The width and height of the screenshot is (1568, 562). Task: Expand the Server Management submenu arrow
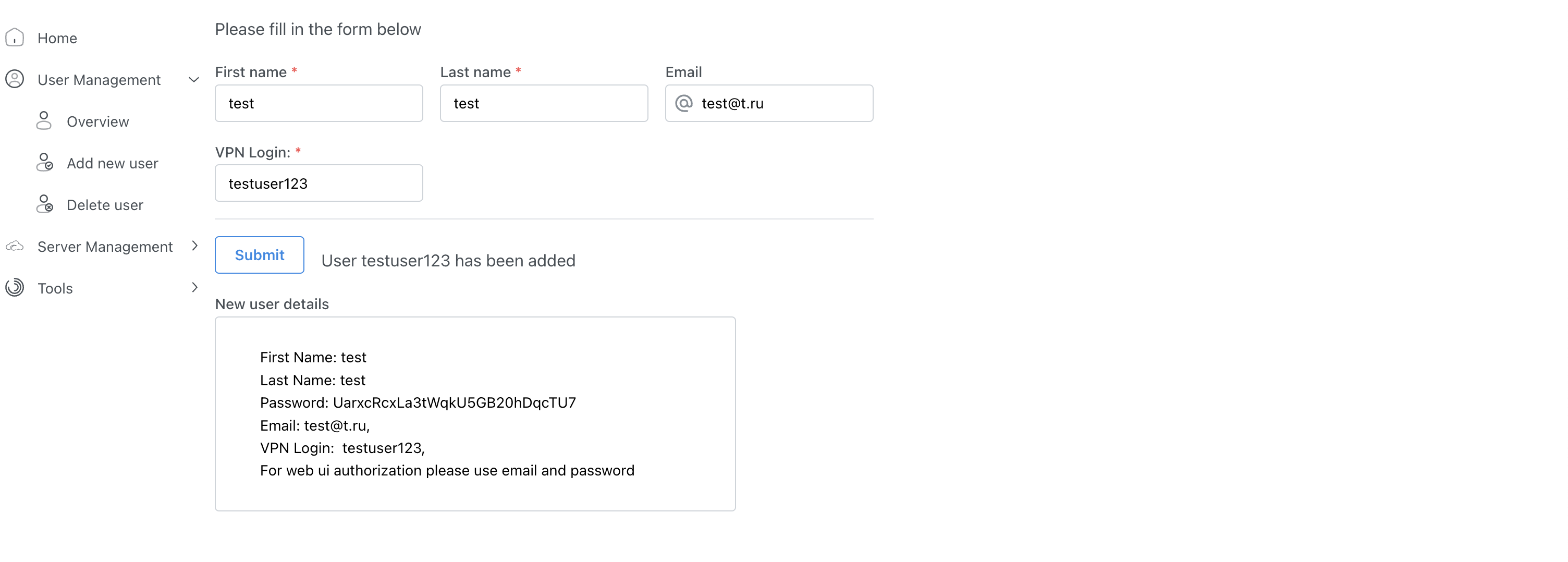tap(195, 246)
